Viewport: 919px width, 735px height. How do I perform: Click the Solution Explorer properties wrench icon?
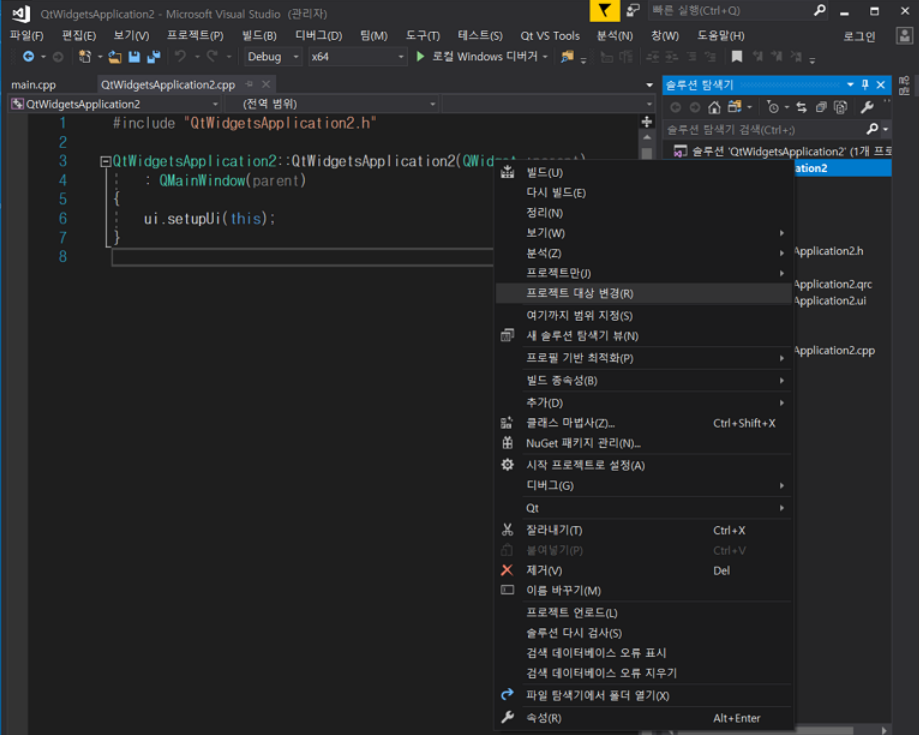[x=867, y=107]
